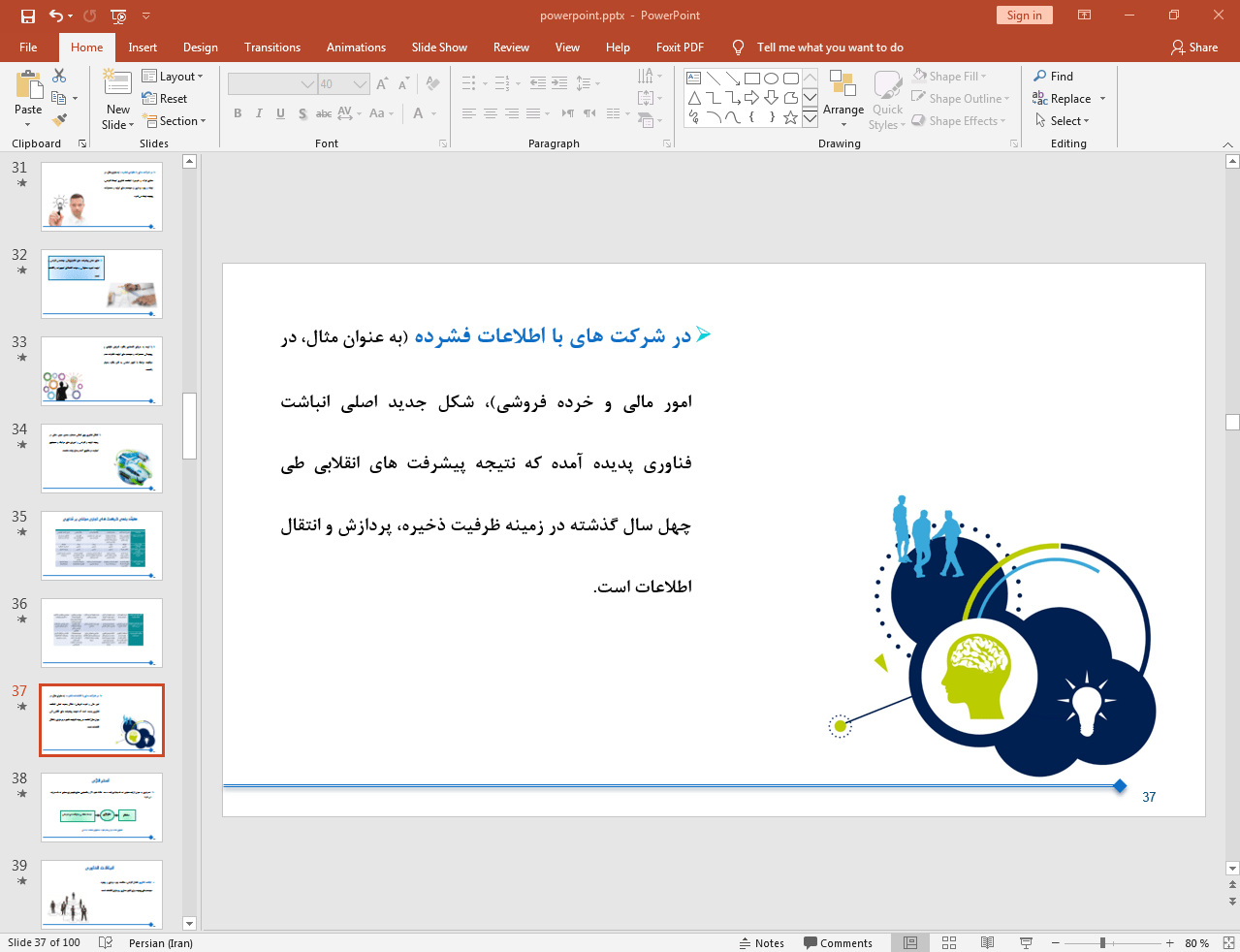Image resolution: width=1240 pixels, height=952 pixels.
Task: Select slide 33 thumbnail
Action: tap(102, 371)
